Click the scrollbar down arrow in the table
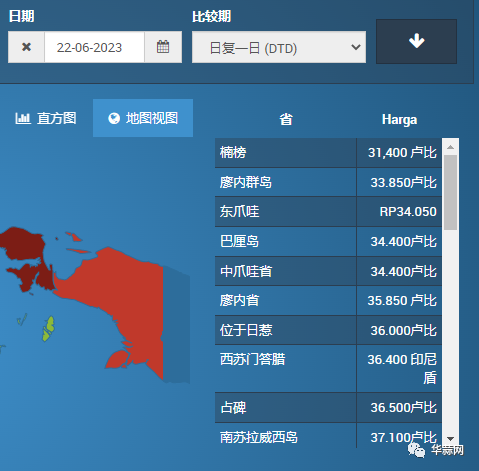Screen dimensions: 479x471 450,439
